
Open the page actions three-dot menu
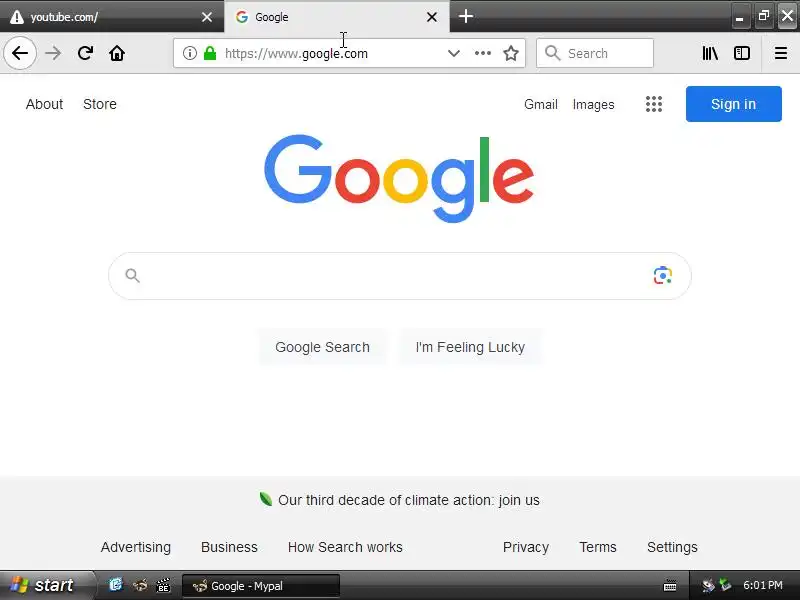pyautogui.click(x=483, y=53)
